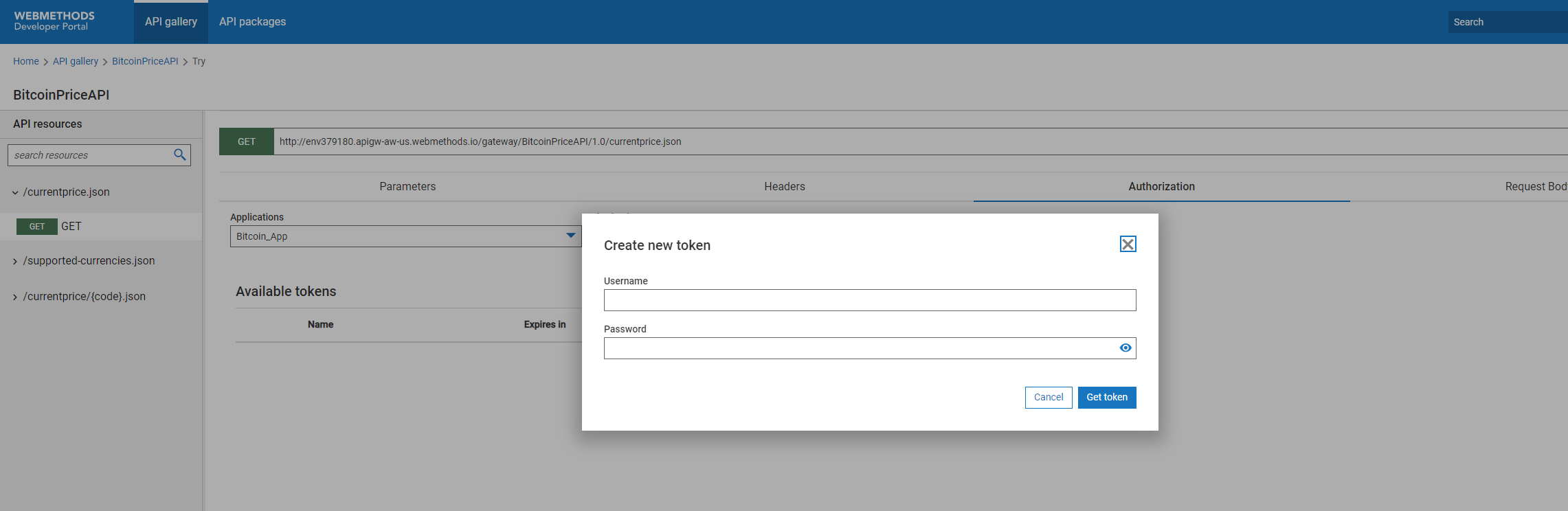The width and height of the screenshot is (1568, 511).
Task: Open the Authorization tab
Action: coord(1161,186)
